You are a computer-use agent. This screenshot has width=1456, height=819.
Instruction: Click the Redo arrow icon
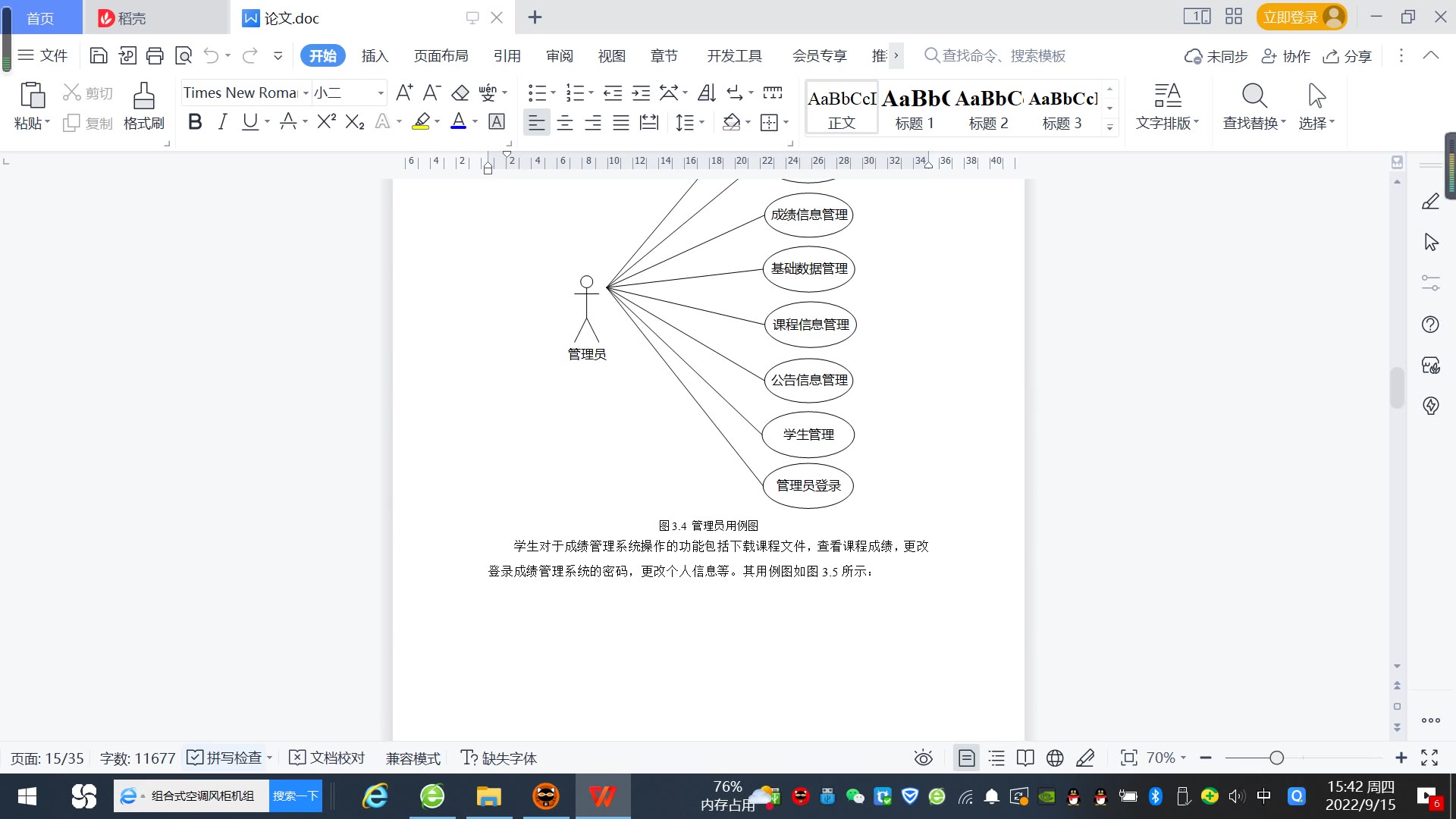point(249,55)
